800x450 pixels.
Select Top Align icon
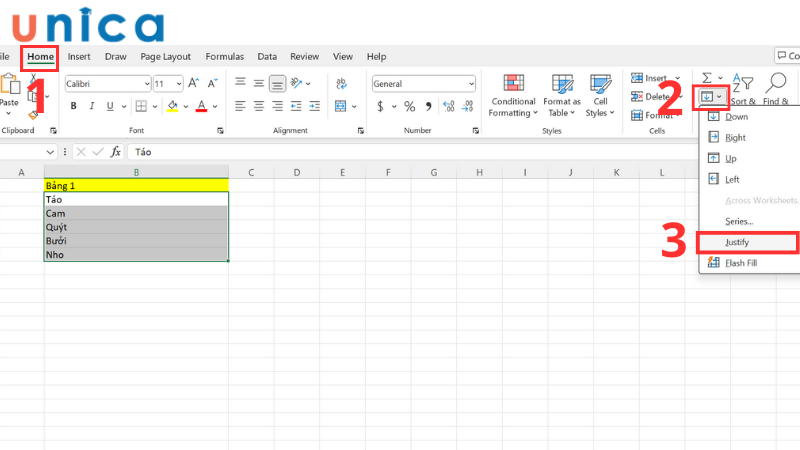pyautogui.click(x=240, y=83)
